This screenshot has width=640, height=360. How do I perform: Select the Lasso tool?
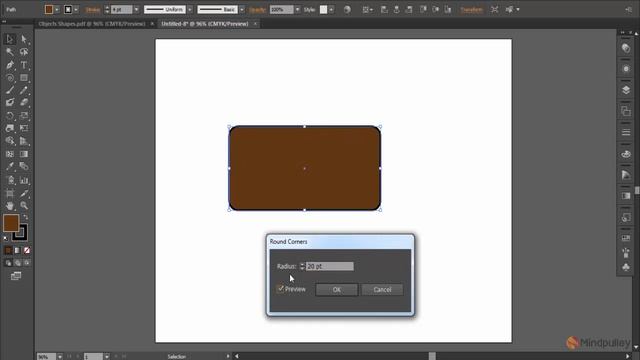pos(24,52)
